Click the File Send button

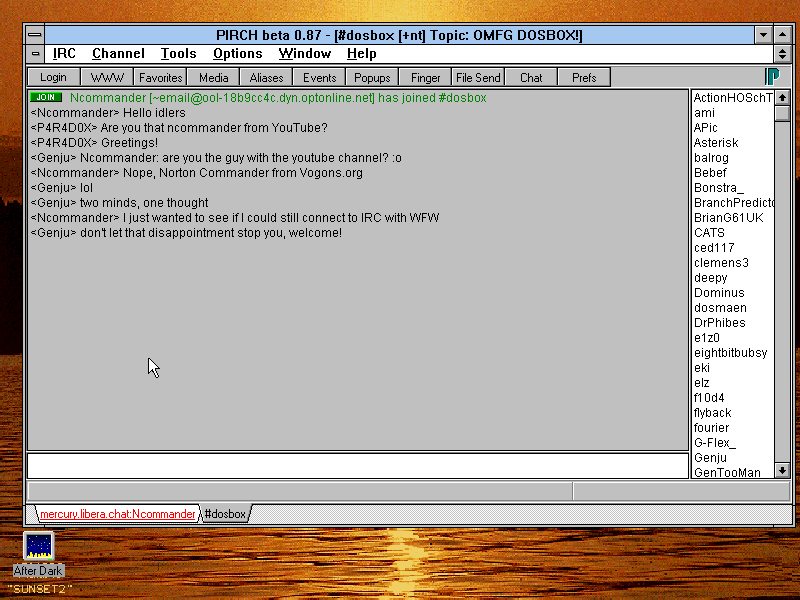pyautogui.click(x=479, y=78)
